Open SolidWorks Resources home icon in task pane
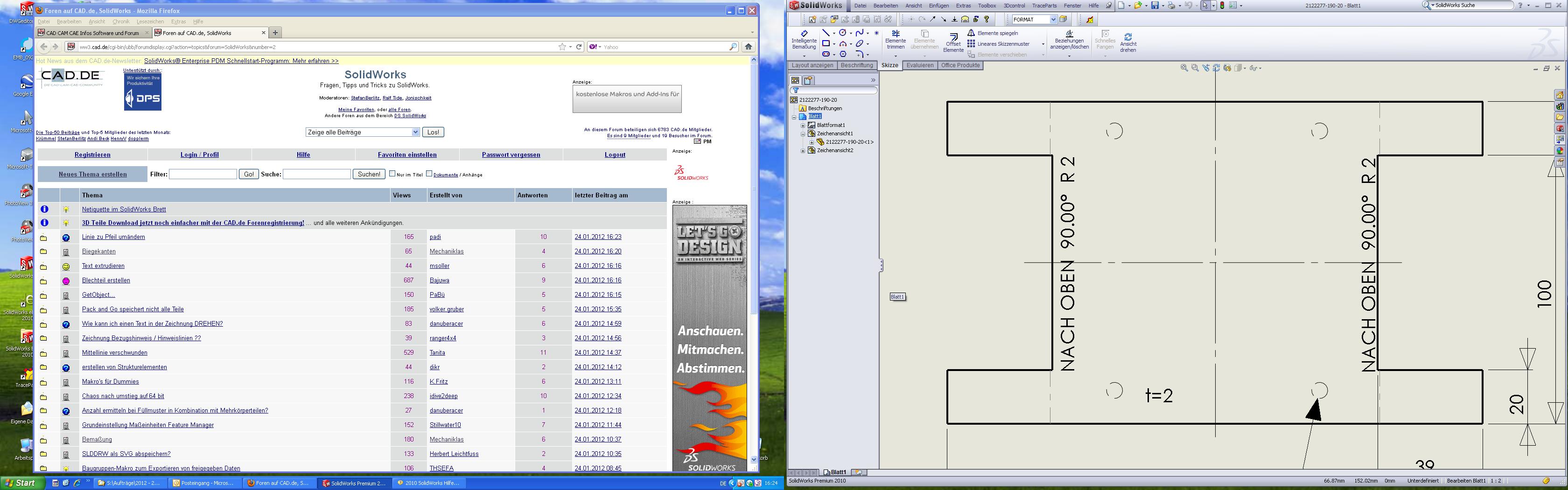The image size is (1568, 490). (1560, 95)
